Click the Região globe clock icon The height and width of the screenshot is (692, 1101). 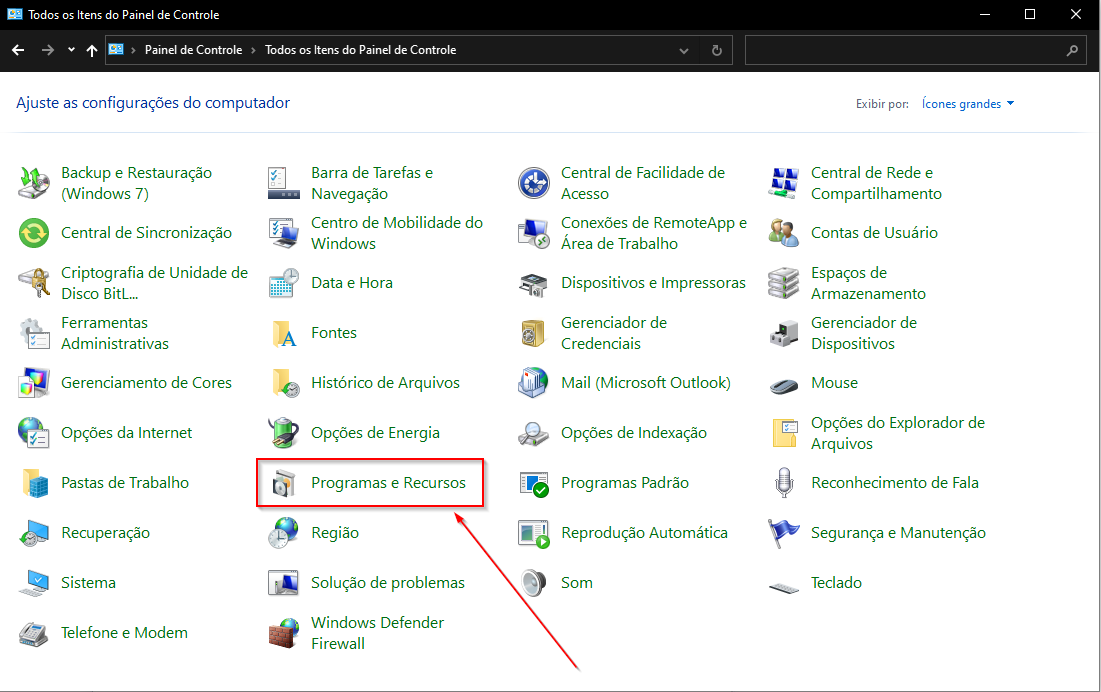284,533
